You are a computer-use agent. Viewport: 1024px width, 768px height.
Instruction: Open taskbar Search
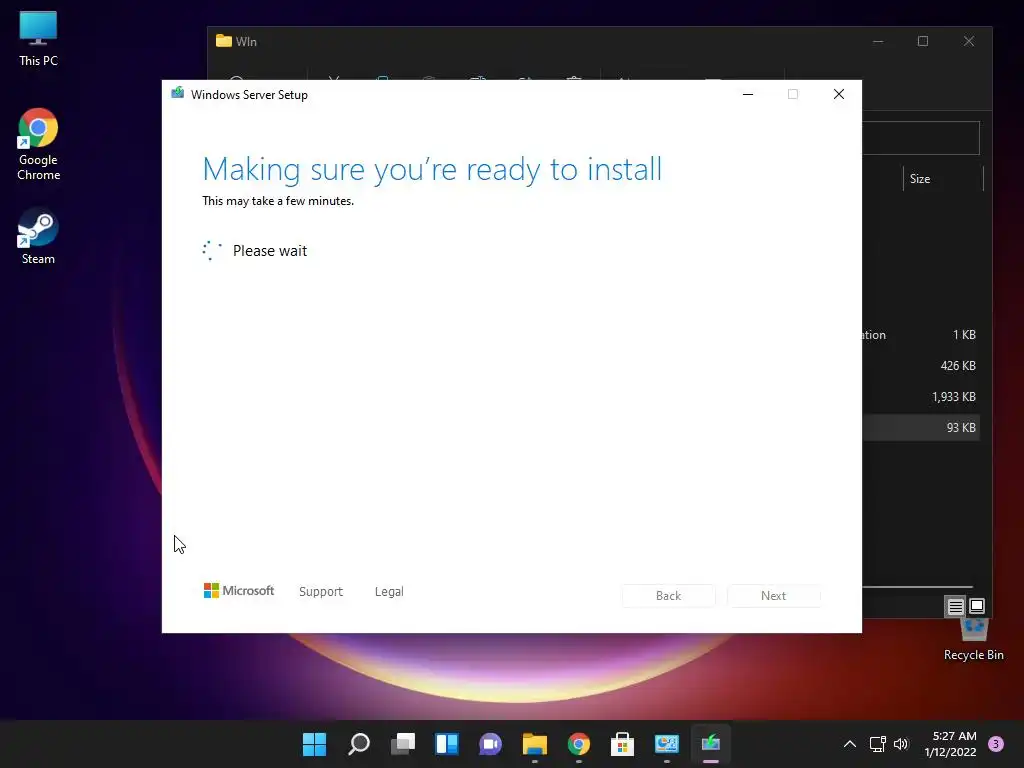[359, 744]
